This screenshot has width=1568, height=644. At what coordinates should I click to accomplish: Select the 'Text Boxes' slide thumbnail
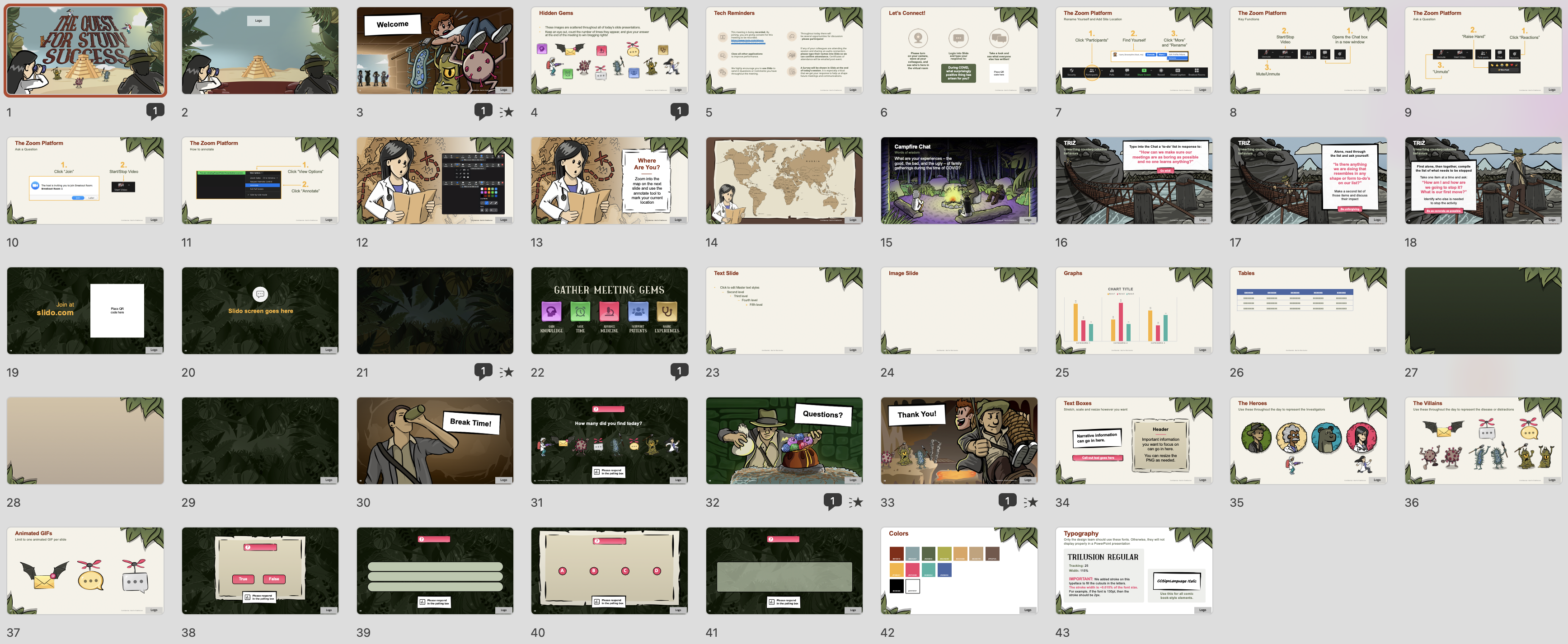[1134, 441]
